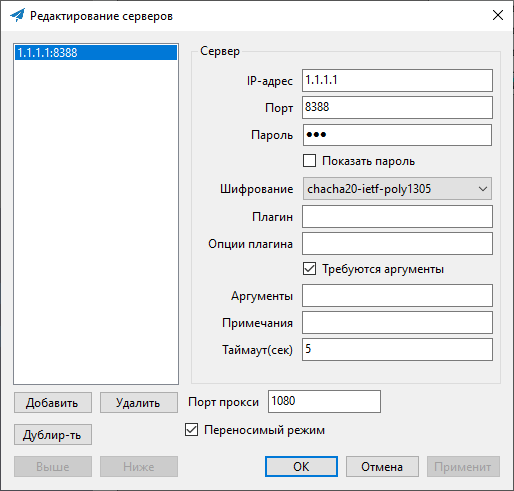Image resolution: width=514 pixels, height=491 pixels.
Task: Click the Порт прокси field
Action: tap(324, 401)
